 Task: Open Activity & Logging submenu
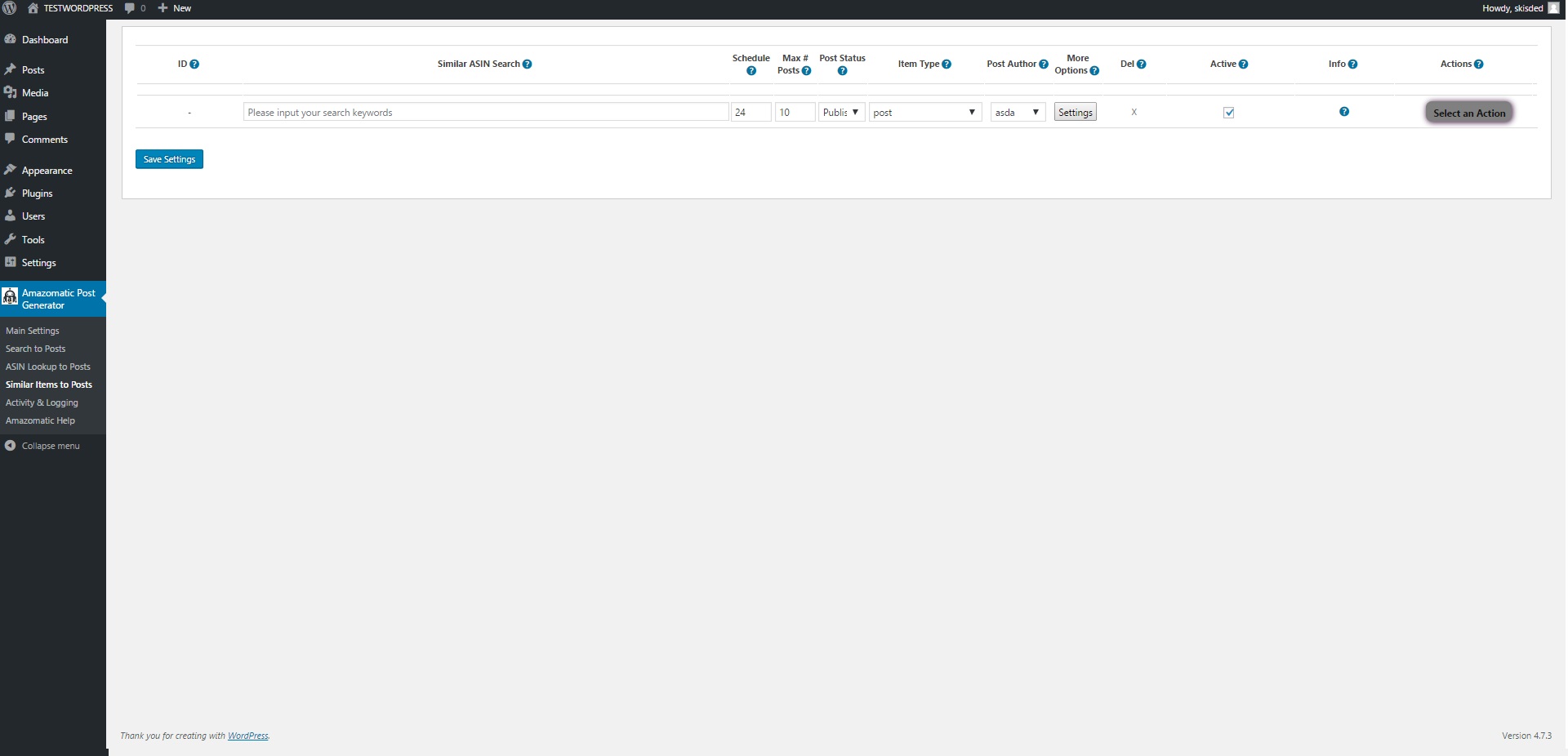tap(42, 402)
